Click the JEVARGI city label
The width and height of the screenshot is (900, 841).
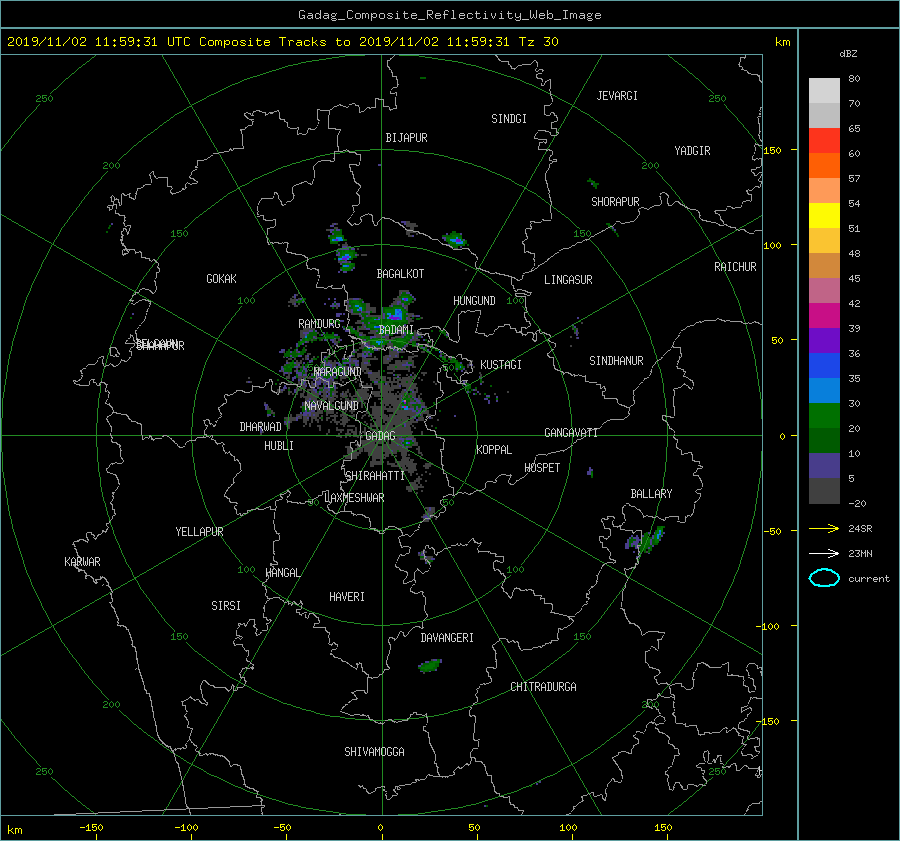617,96
